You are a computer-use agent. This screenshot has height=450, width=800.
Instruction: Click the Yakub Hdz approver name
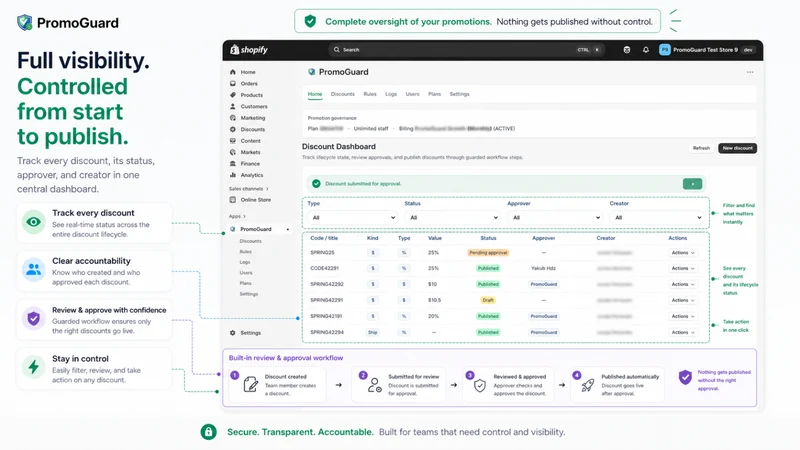[543, 268]
